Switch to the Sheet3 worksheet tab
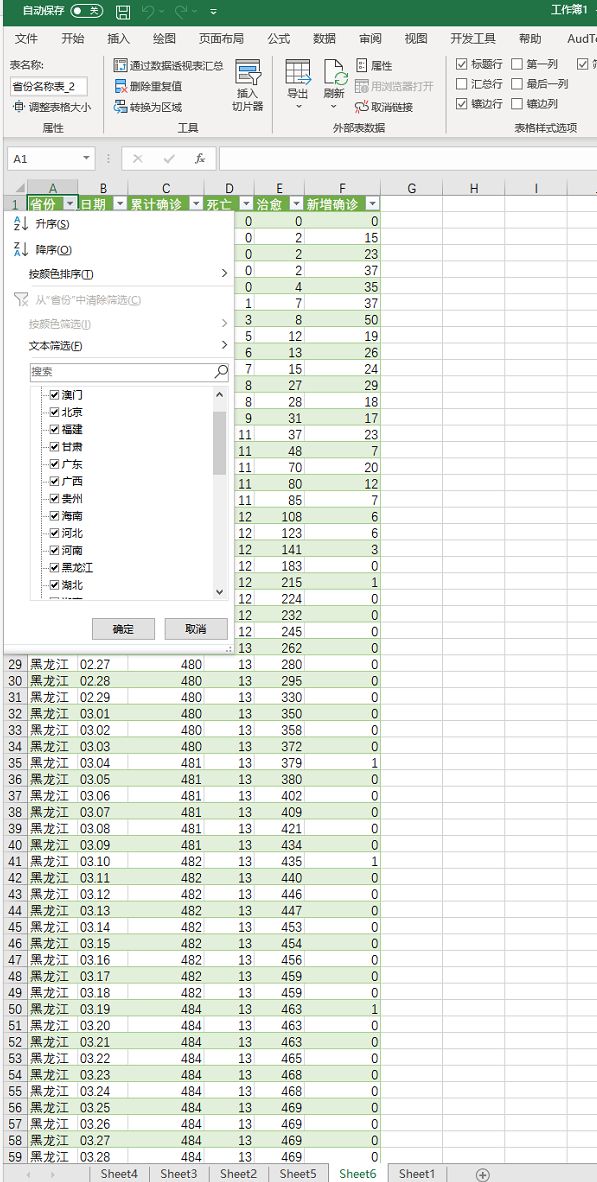This screenshot has width=597, height=1182. coord(179,1174)
